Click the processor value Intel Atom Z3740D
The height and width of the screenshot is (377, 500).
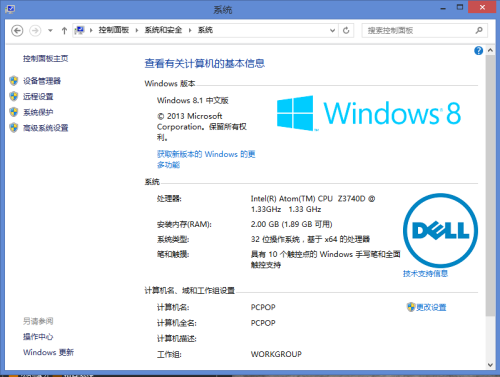(x=313, y=204)
